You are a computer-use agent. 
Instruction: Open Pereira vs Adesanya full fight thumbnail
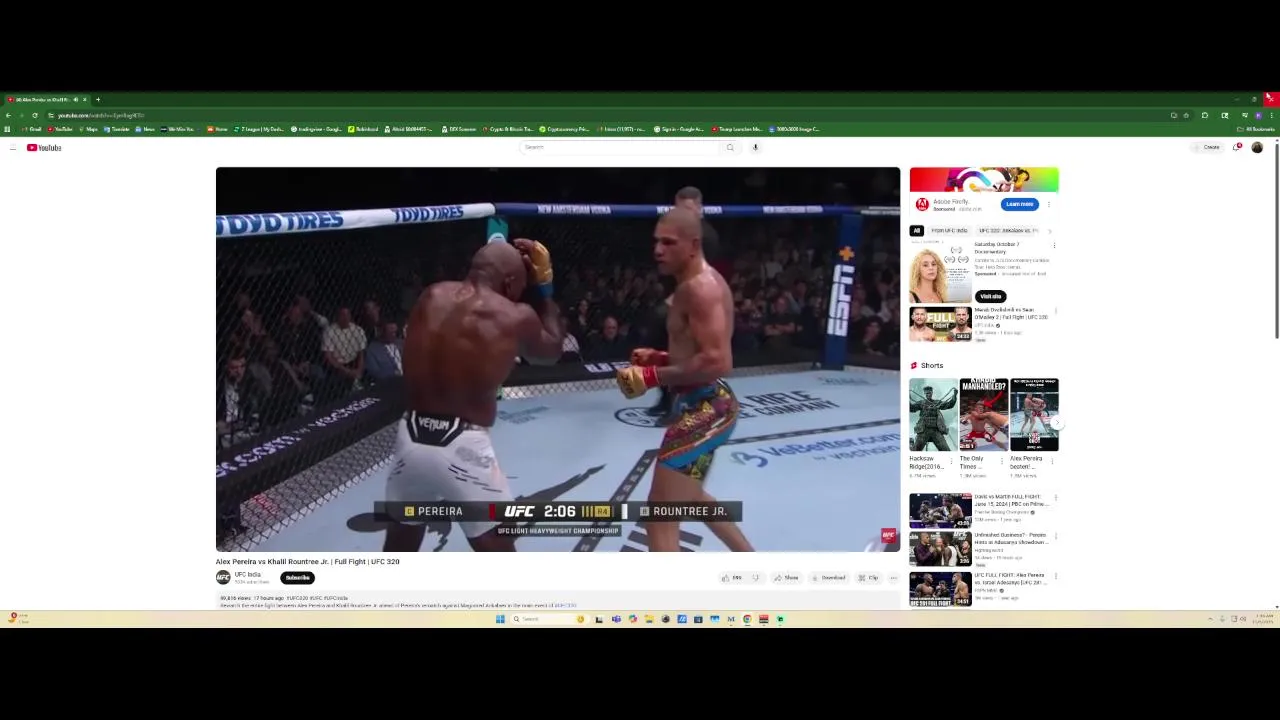pos(940,588)
